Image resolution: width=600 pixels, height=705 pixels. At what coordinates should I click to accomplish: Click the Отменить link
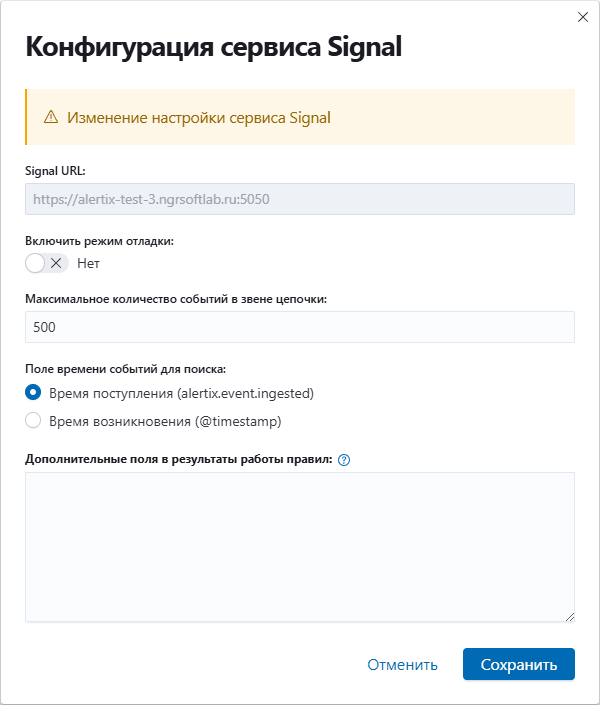coord(402,665)
